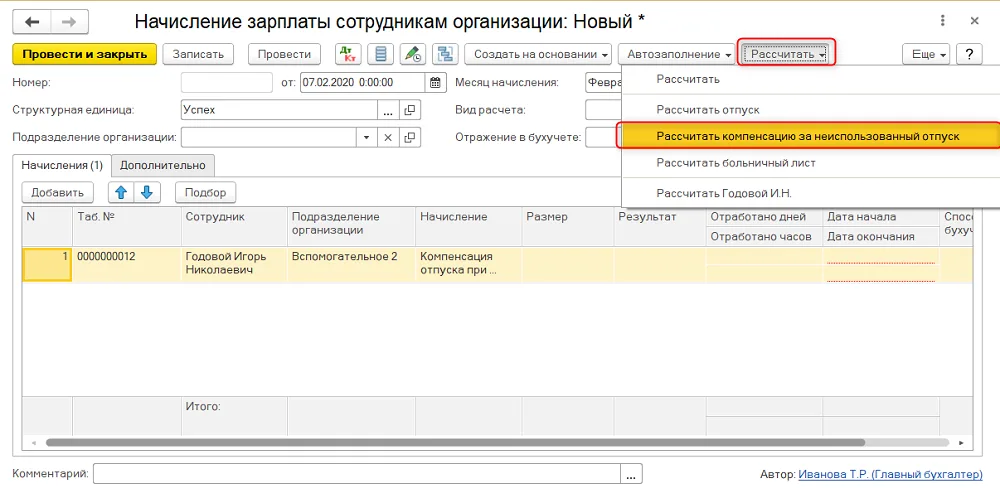Select the cell 0000000012

point(127,263)
